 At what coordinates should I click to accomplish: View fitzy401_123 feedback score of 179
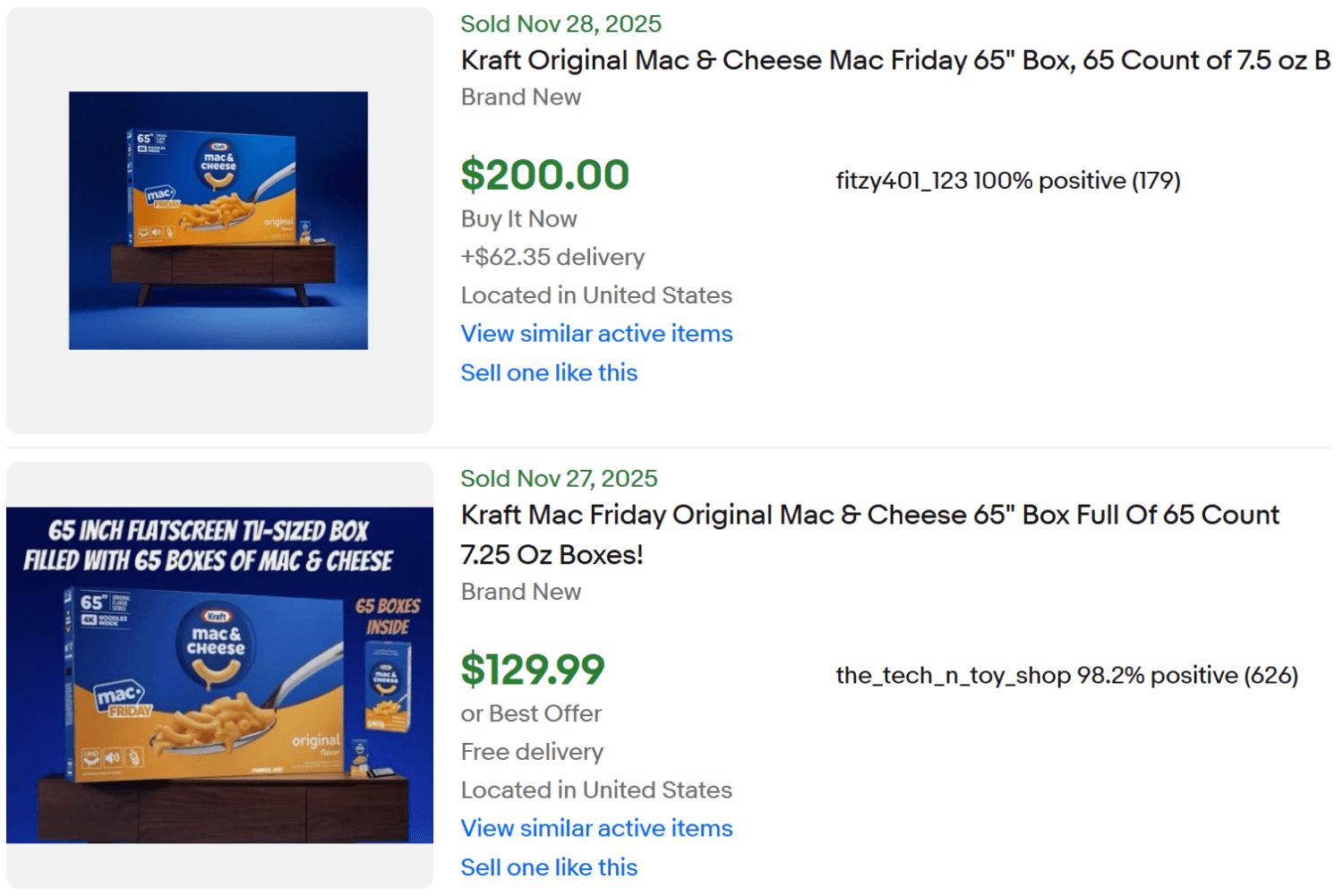[1157, 180]
